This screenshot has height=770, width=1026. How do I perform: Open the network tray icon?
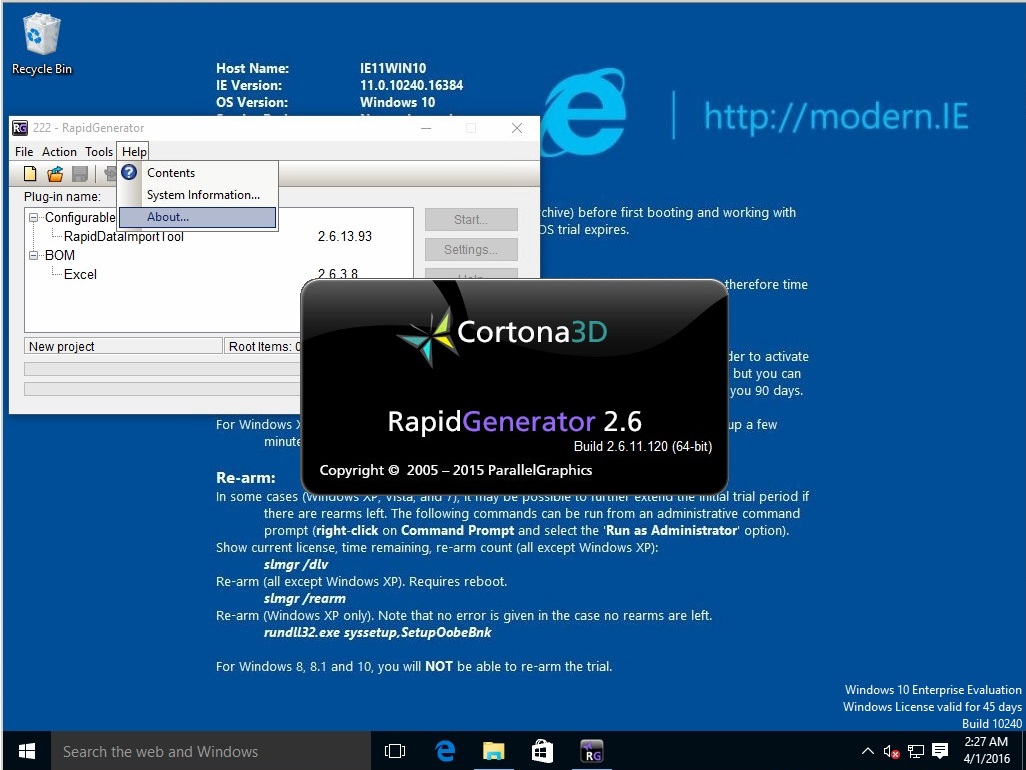click(x=916, y=752)
